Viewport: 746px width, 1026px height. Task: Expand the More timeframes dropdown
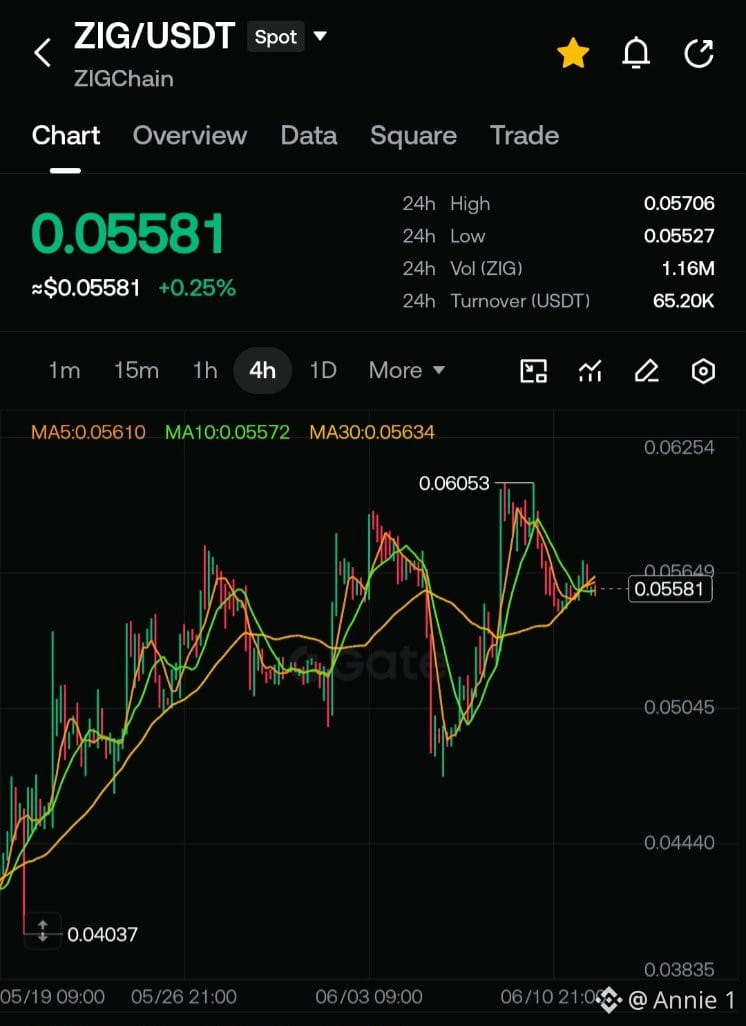point(406,370)
